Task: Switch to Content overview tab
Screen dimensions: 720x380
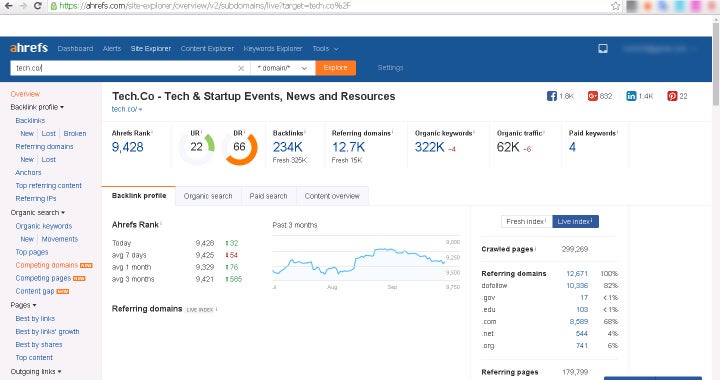Action: (x=332, y=196)
